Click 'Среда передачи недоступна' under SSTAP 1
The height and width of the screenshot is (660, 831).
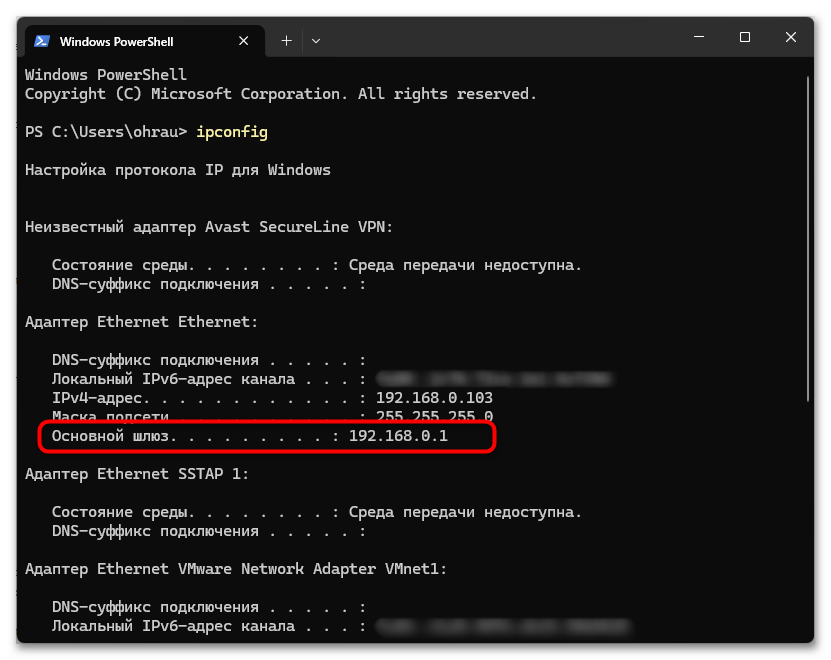(465, 512)
